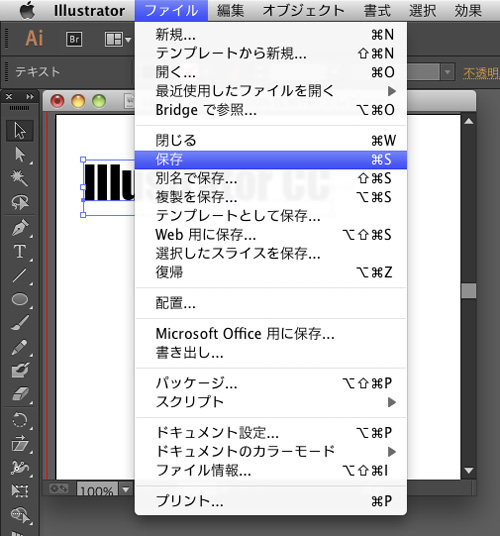Expand the toolbar with double-arrow toggle

tap(30, 97)
